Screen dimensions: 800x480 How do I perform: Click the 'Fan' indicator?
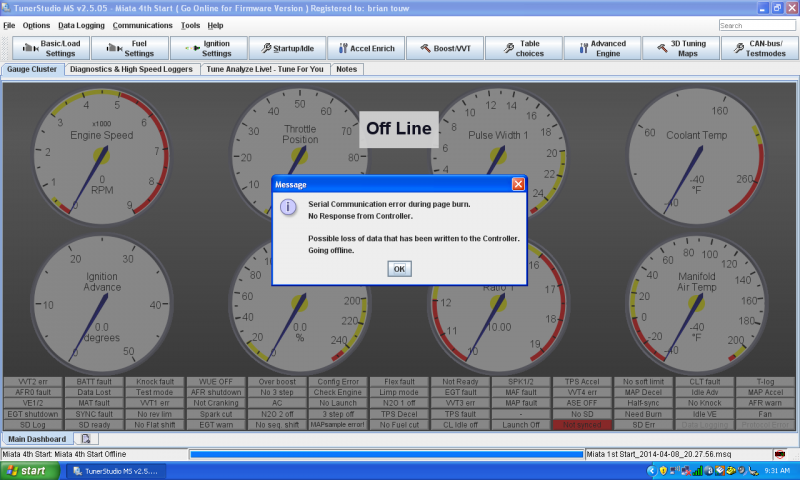click(765, 414)
